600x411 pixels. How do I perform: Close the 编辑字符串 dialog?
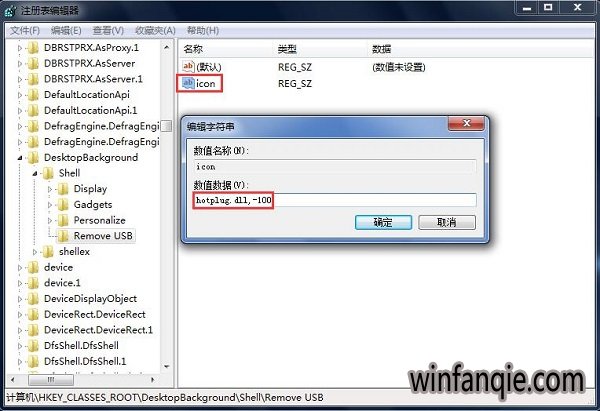point(466,123)
